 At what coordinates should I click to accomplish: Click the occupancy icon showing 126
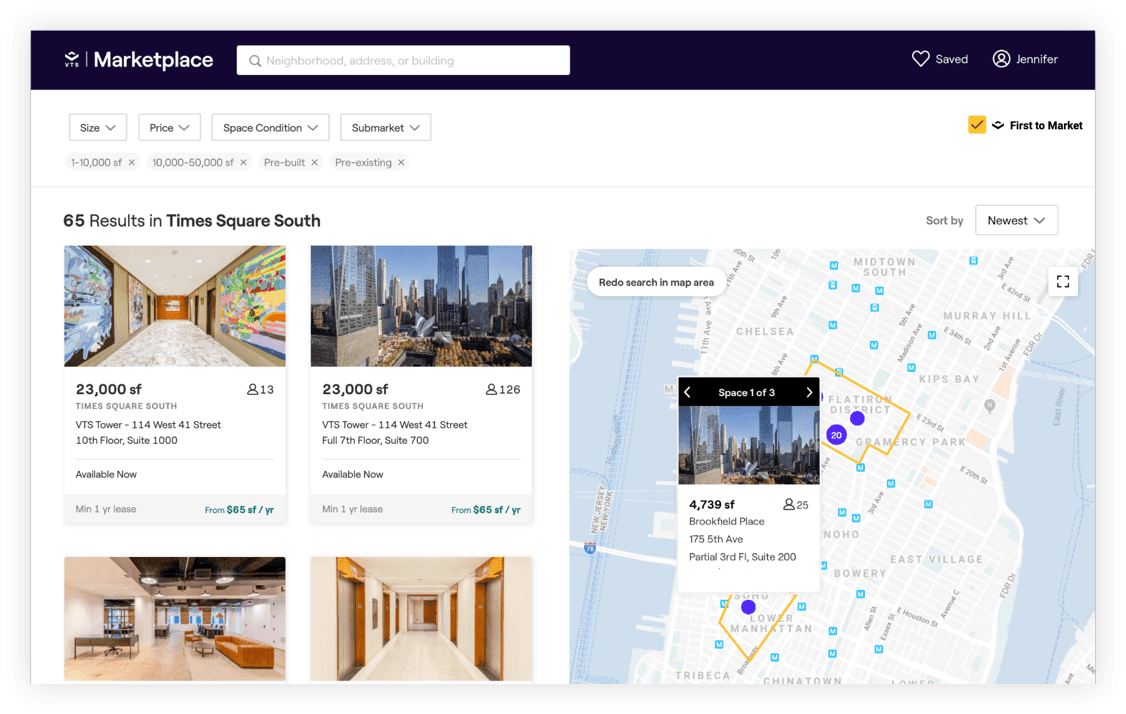(x=491, y=389)
